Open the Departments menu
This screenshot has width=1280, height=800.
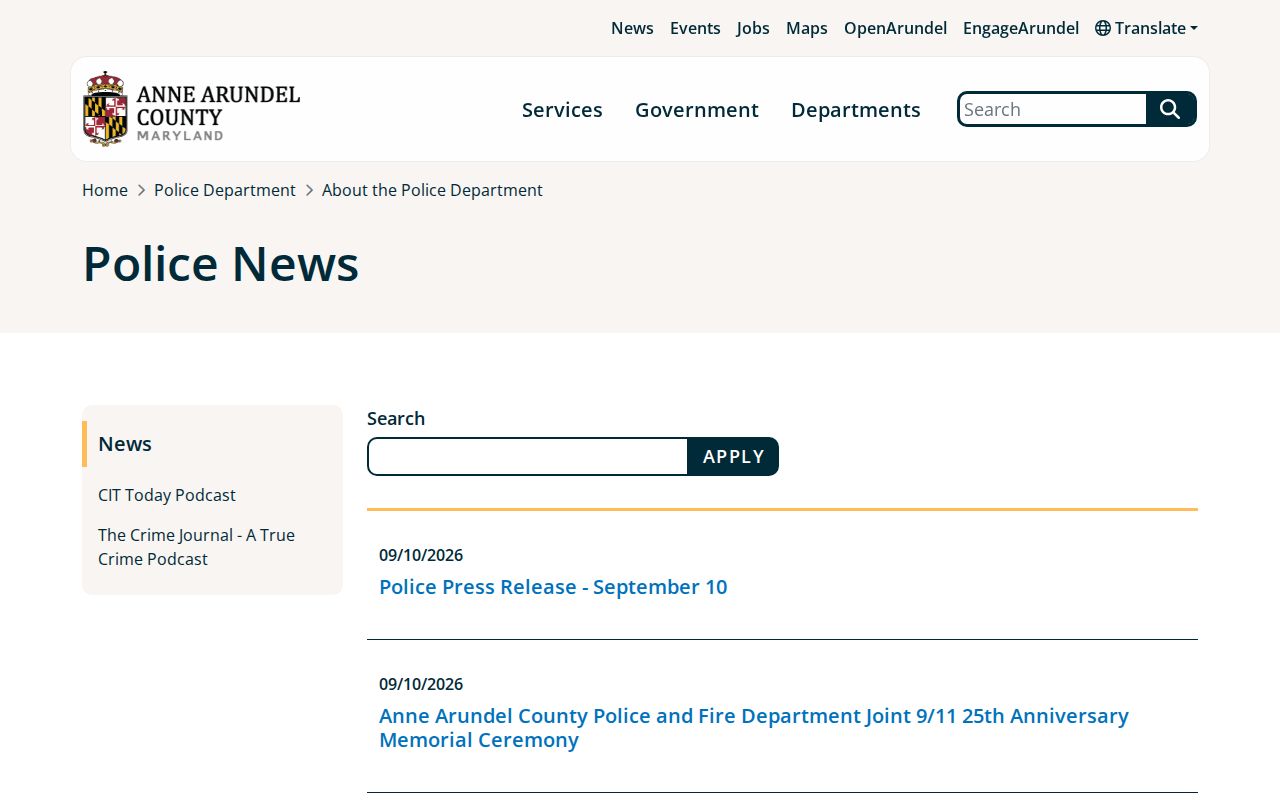[x=856, y=109]
